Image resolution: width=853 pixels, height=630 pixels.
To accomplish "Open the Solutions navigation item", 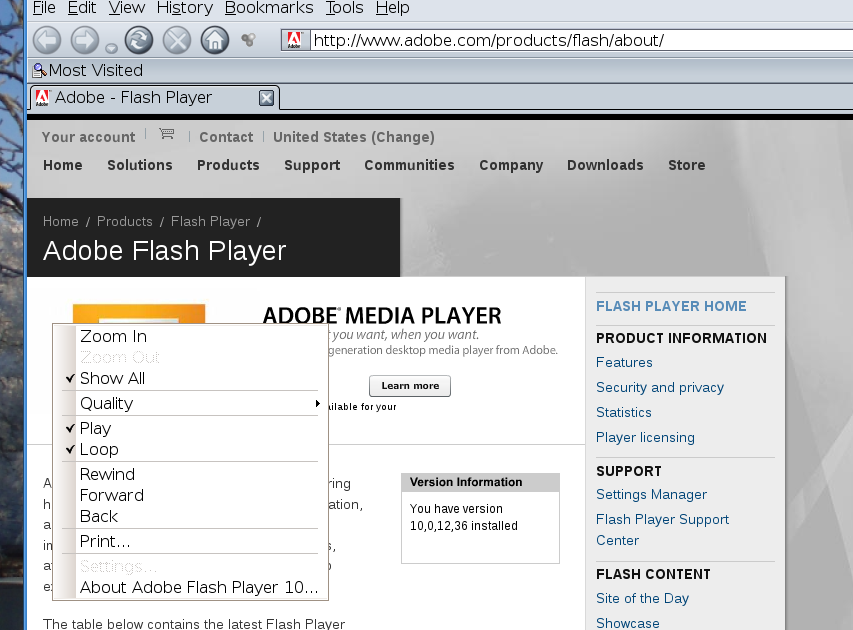I will [x=140, y=165].
